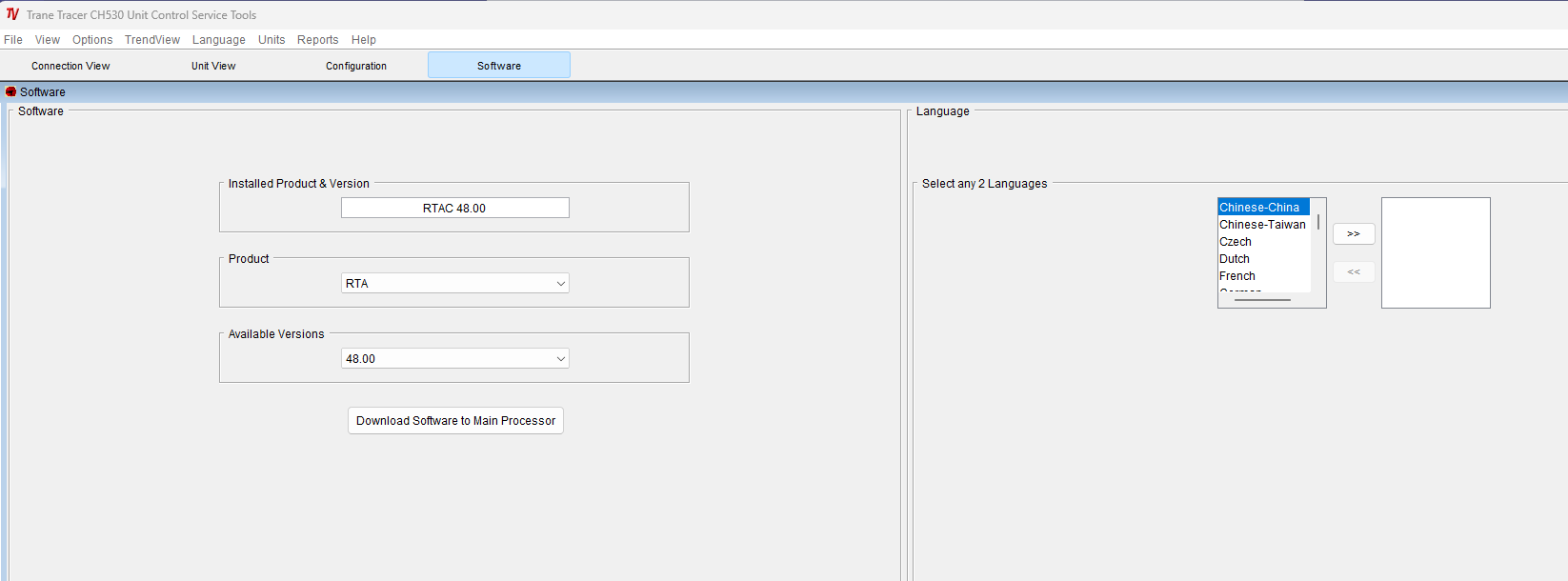Select Chinese-Taiwan in the language list

click(1264, 225)
